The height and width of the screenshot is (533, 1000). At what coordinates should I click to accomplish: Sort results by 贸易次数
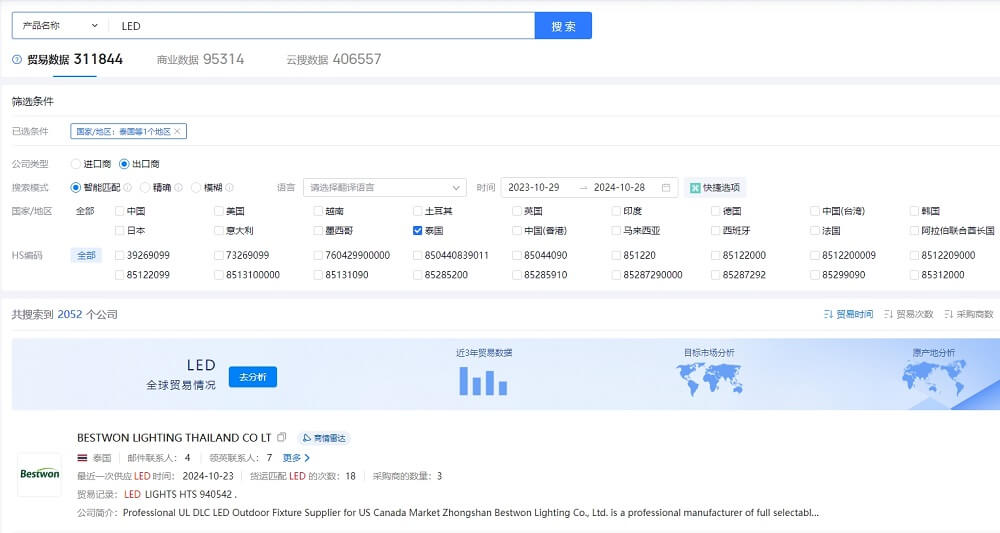tap(908, 314)
